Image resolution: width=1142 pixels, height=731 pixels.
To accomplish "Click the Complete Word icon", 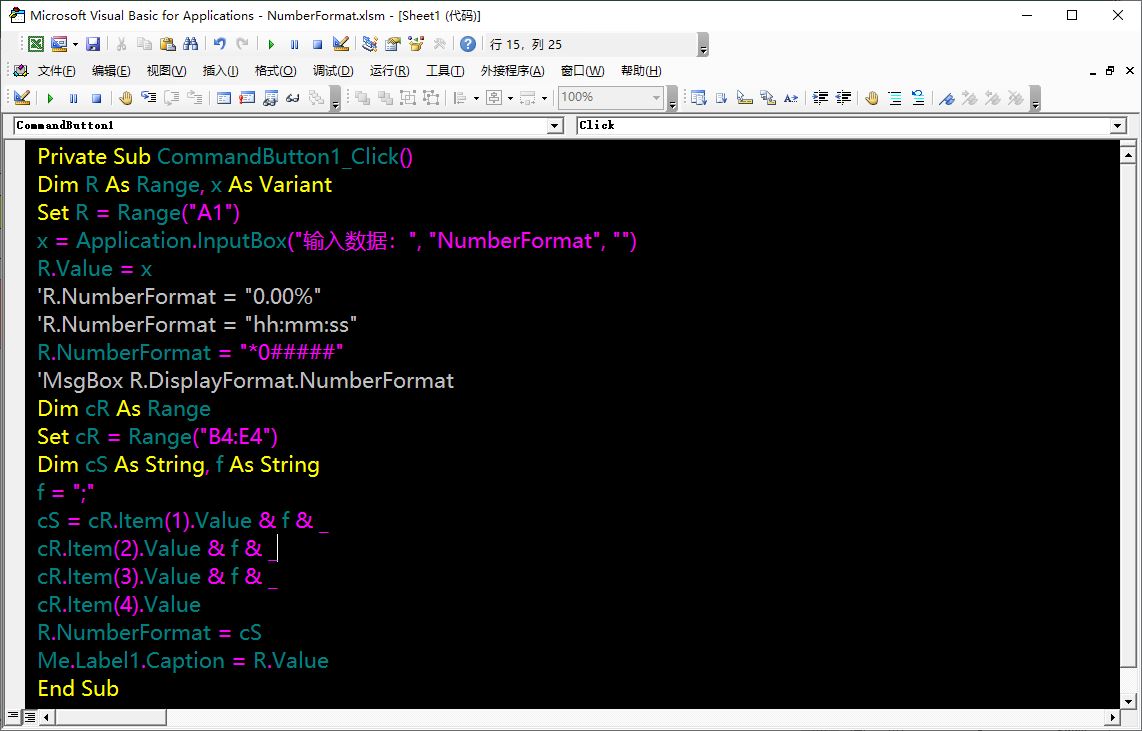I will (x=791, y=98).
